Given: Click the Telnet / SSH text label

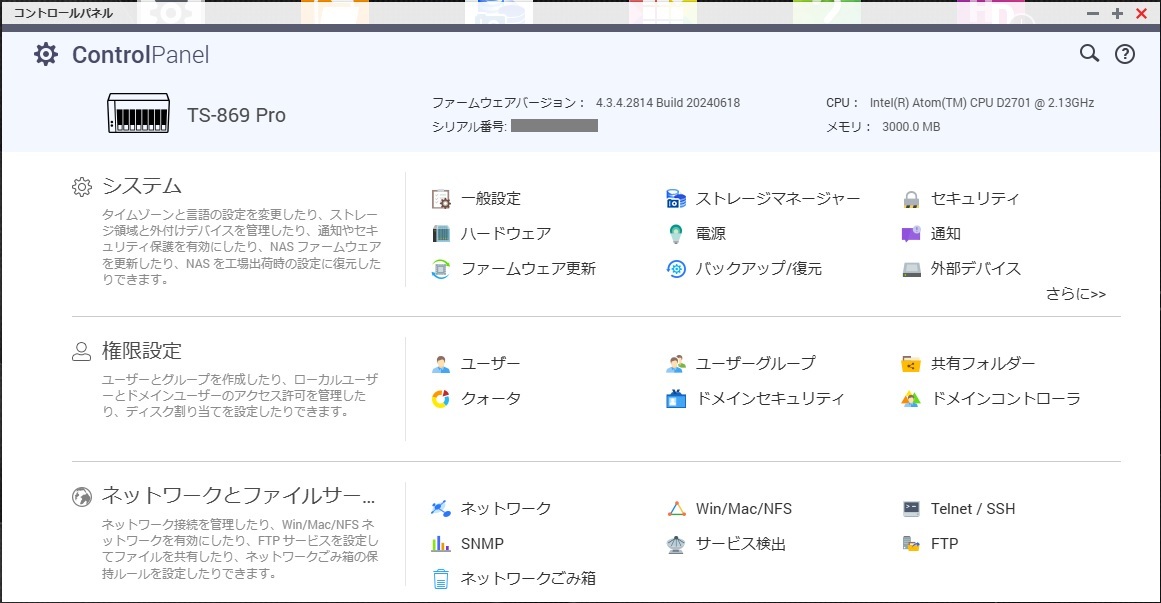Looking at the screenshot, I should pyautogui.click(x=973, y=508).
